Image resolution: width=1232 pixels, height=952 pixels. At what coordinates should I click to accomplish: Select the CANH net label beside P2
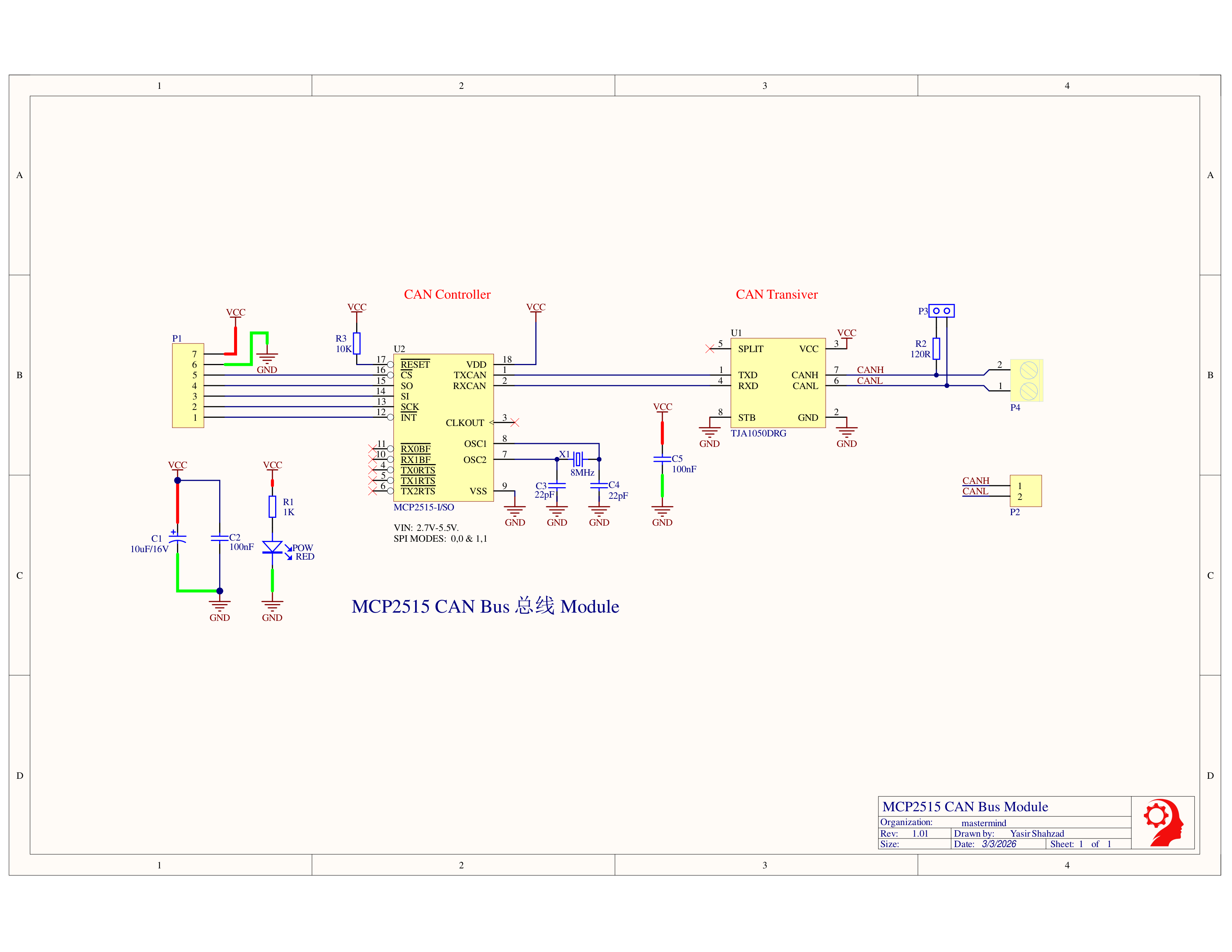point(975,480)
